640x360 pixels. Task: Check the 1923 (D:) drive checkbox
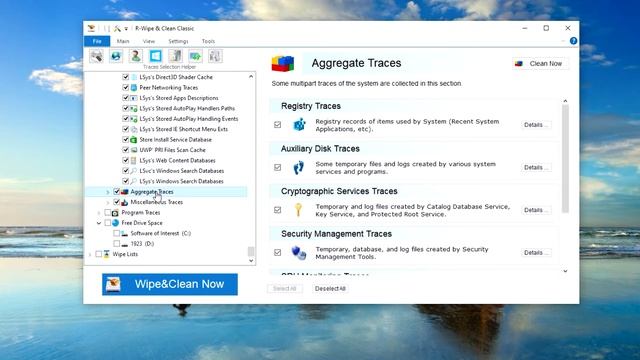(x=117, y=244)
